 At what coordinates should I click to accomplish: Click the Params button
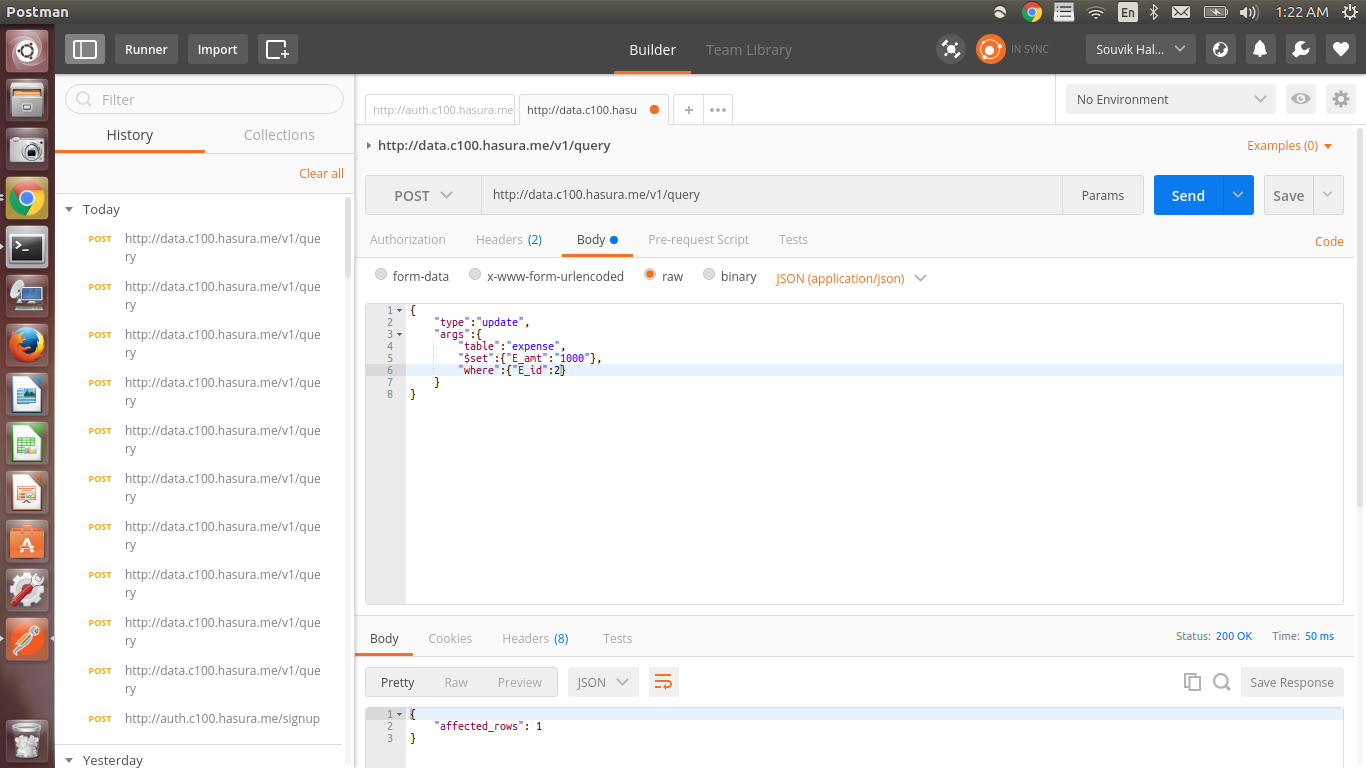coord(1102,195)
